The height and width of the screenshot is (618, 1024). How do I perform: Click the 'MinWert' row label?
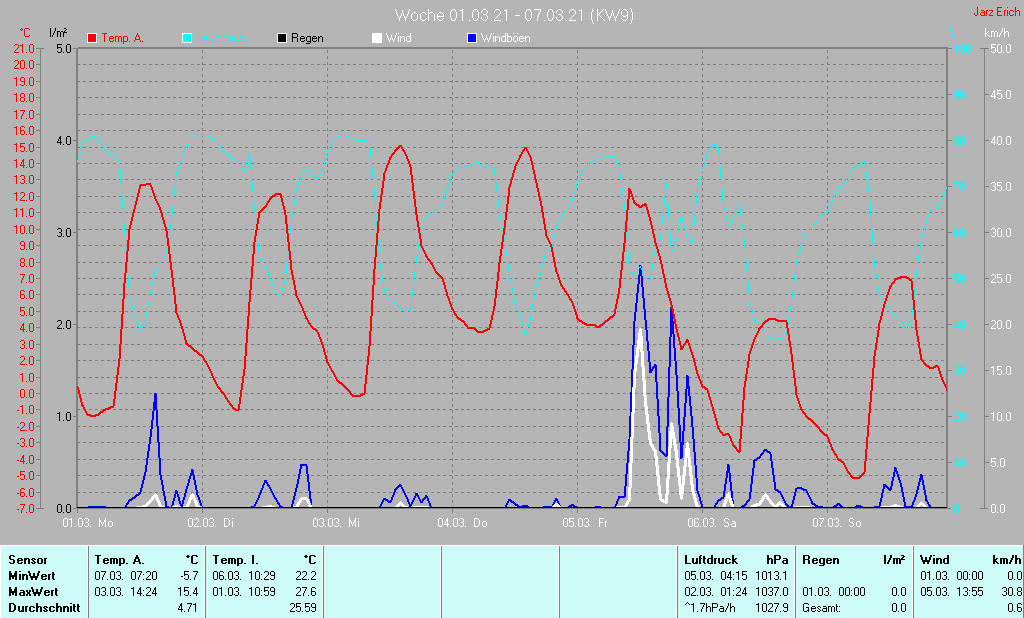(32, 576)
